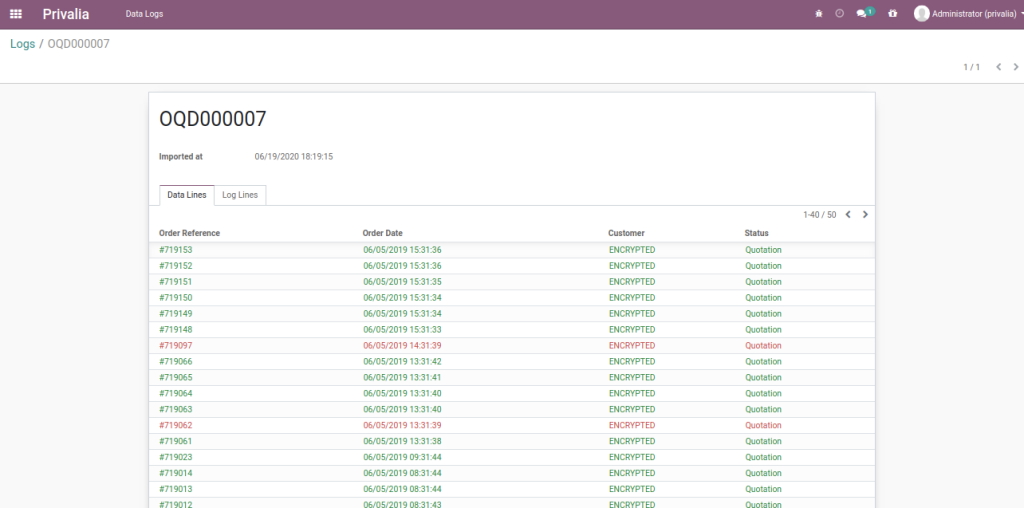The image size is (1024, 508).
Task: Click ENCRYPTED customer in row #719062
Action: coord(632,426)
